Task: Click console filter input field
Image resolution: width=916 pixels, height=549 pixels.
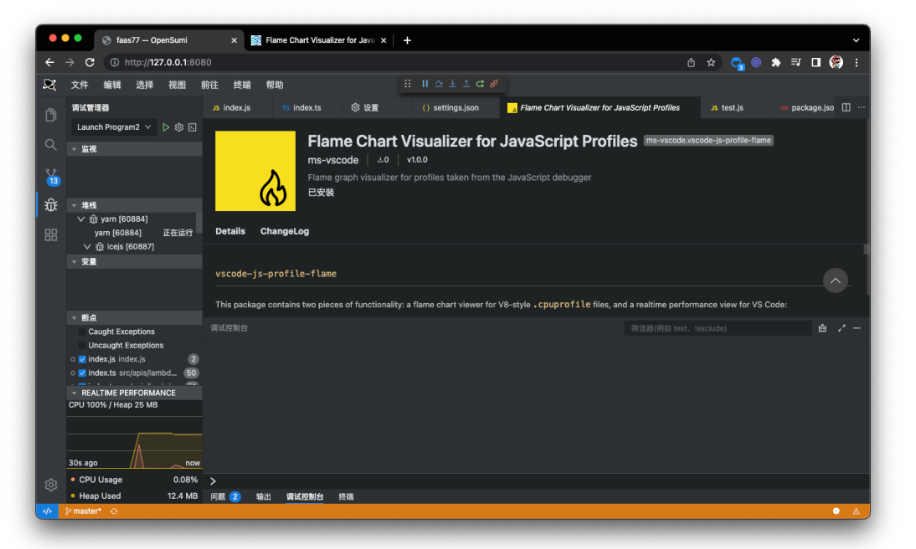Action: tap(717, 328)
